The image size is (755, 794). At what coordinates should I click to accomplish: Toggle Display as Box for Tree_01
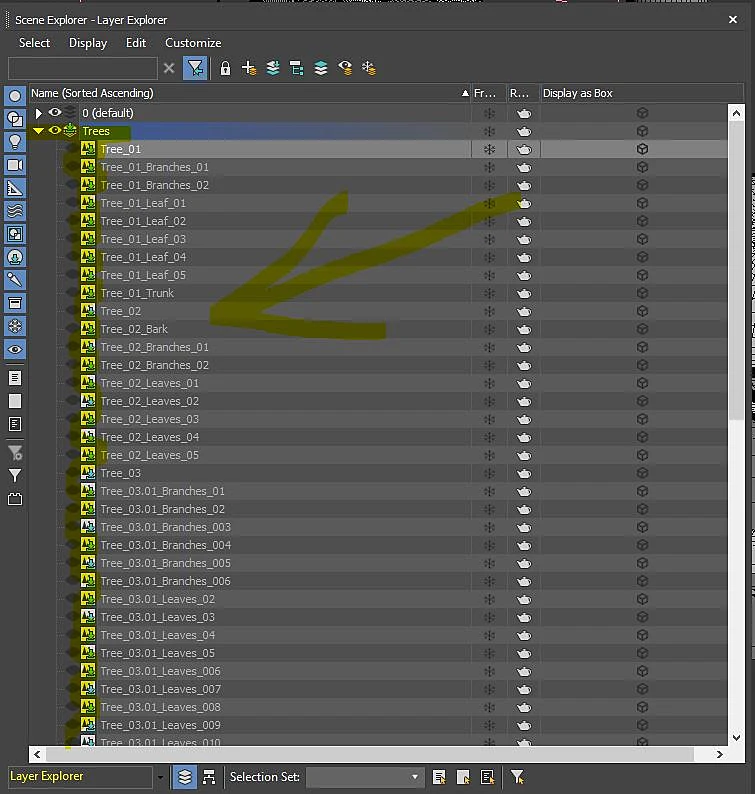(x=642, y=149)
